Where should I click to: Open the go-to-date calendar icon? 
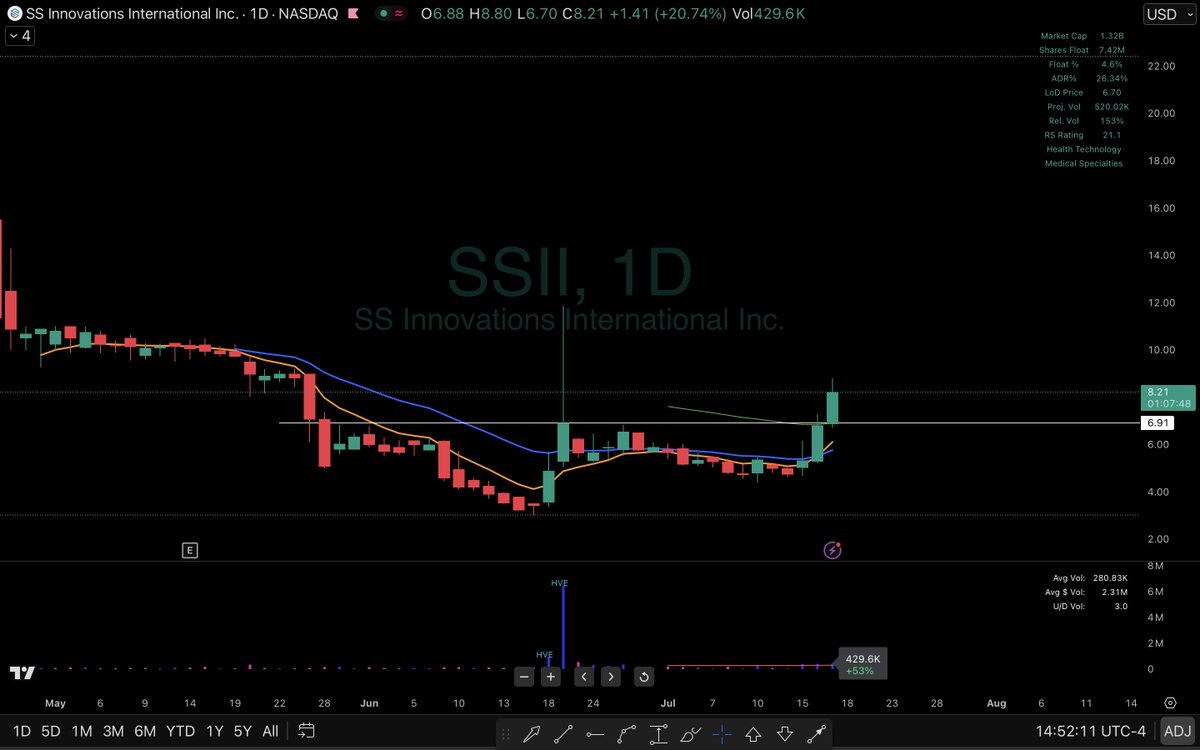306,731
